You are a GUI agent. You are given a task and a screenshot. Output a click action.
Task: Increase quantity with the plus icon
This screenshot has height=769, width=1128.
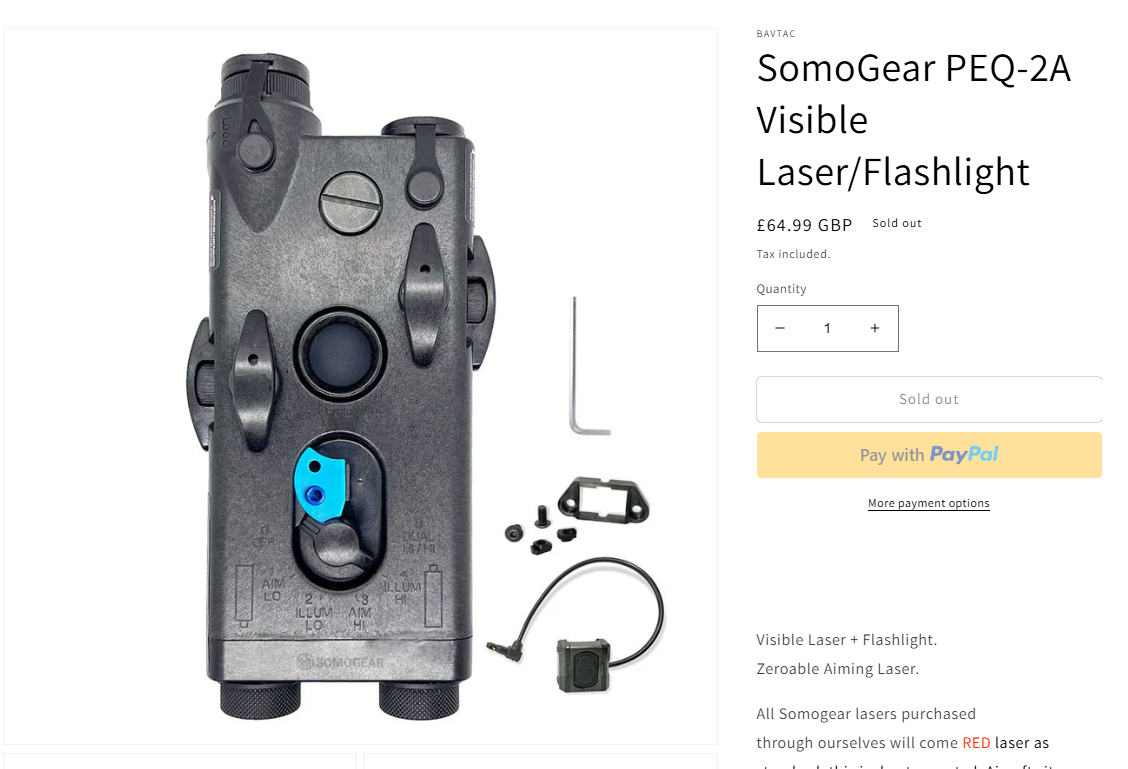pos(875,328)
